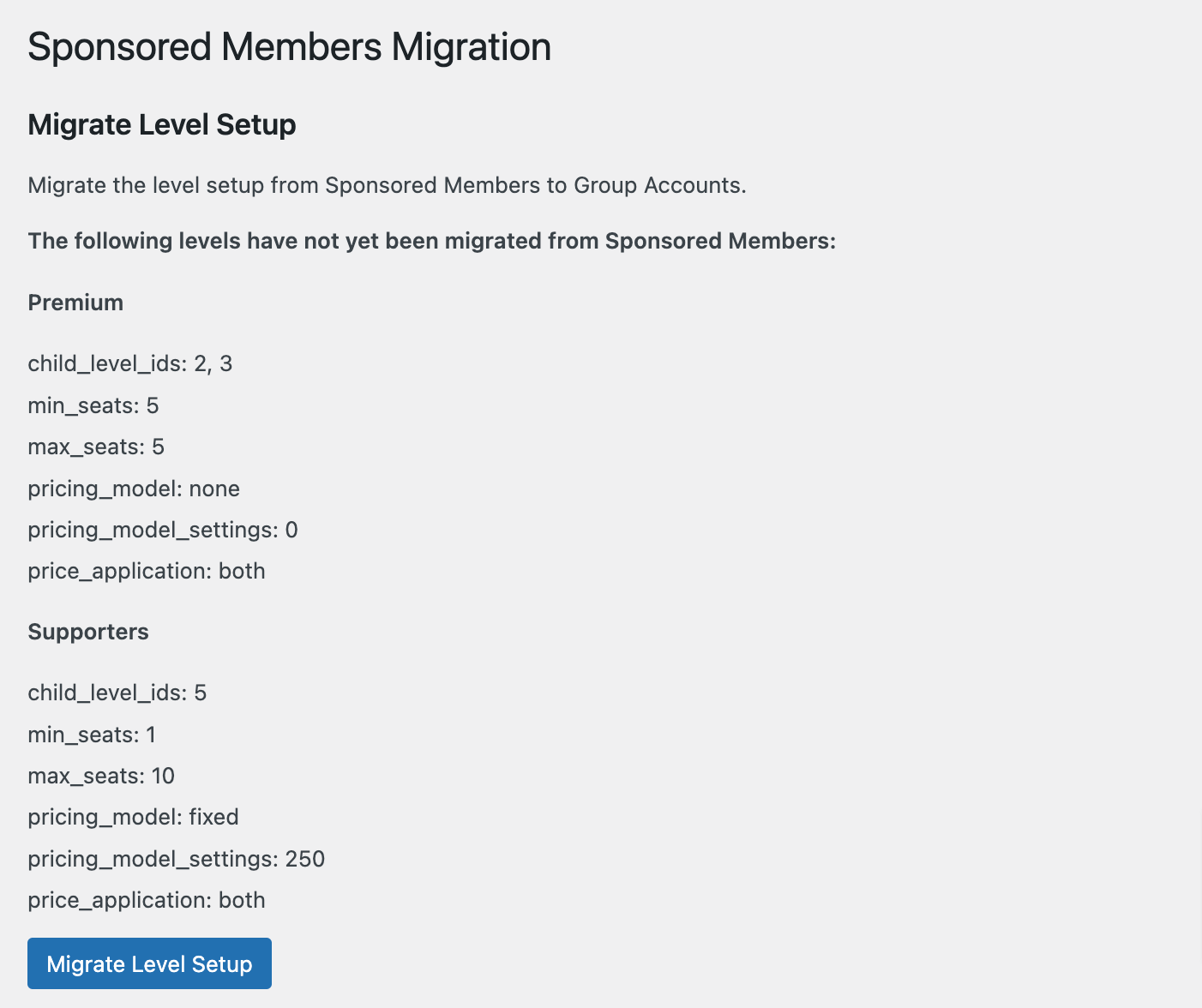
Task: Click pricing_model none entry under Premium
Action: [134, 488]
